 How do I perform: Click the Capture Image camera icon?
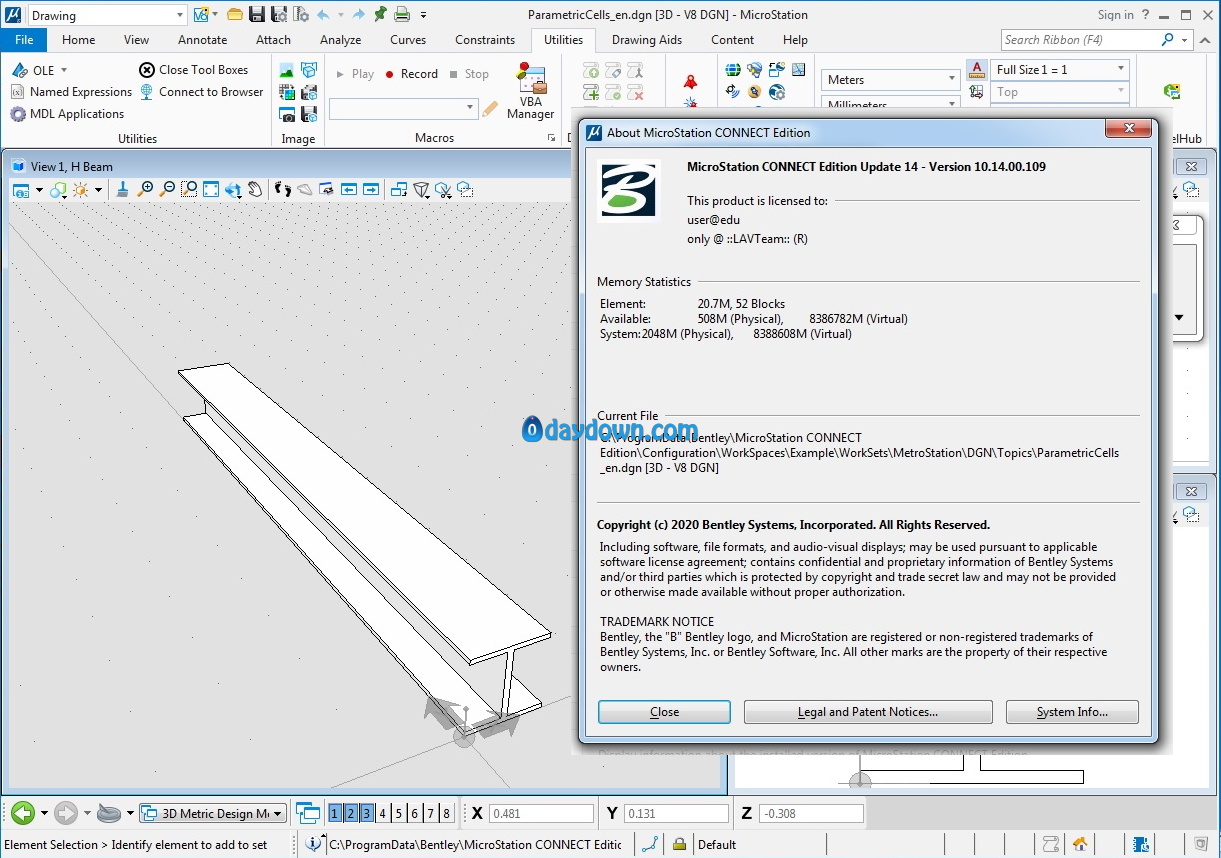pos(287,114)
